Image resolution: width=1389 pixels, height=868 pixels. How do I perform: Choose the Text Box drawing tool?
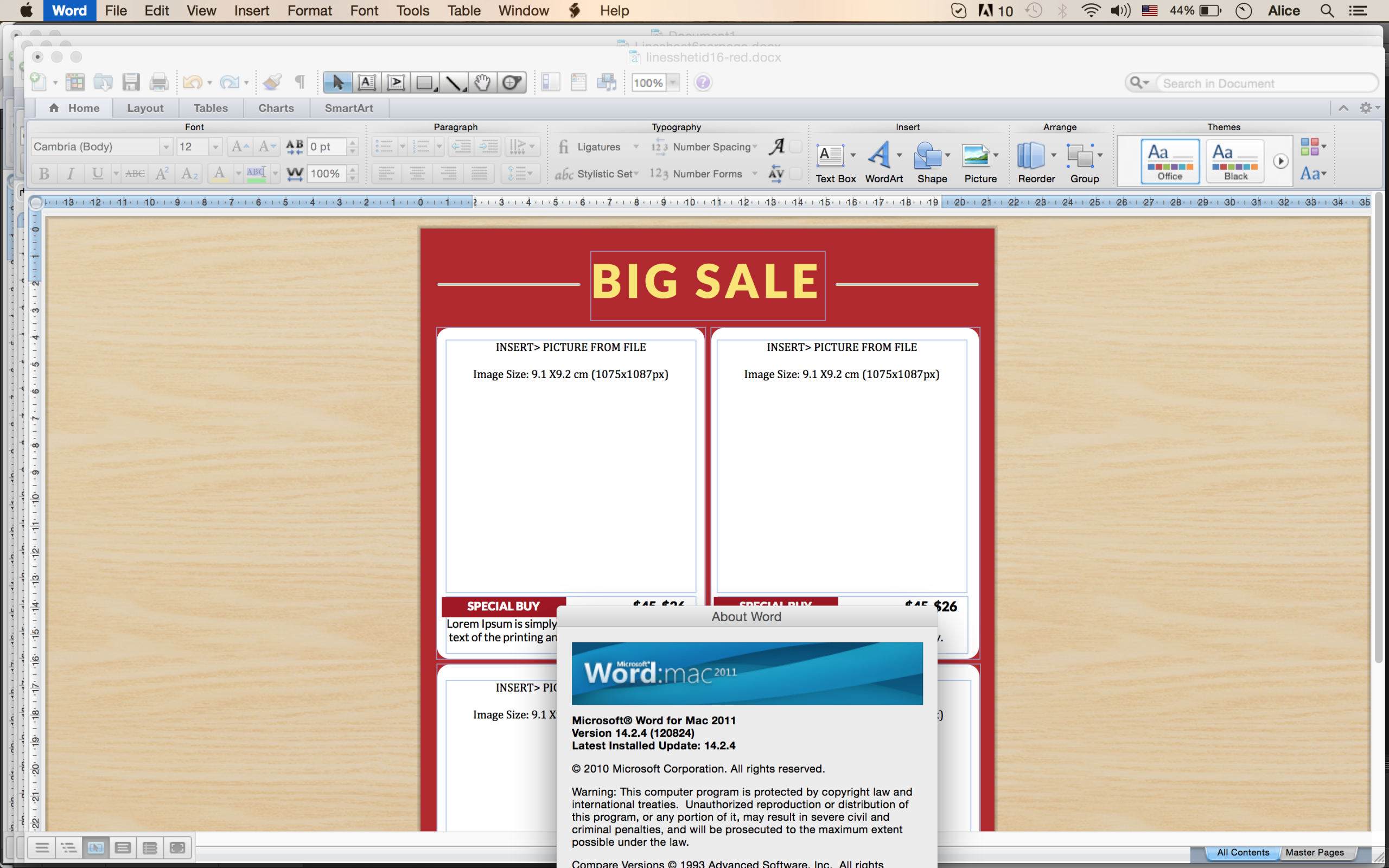pos(367,82)
